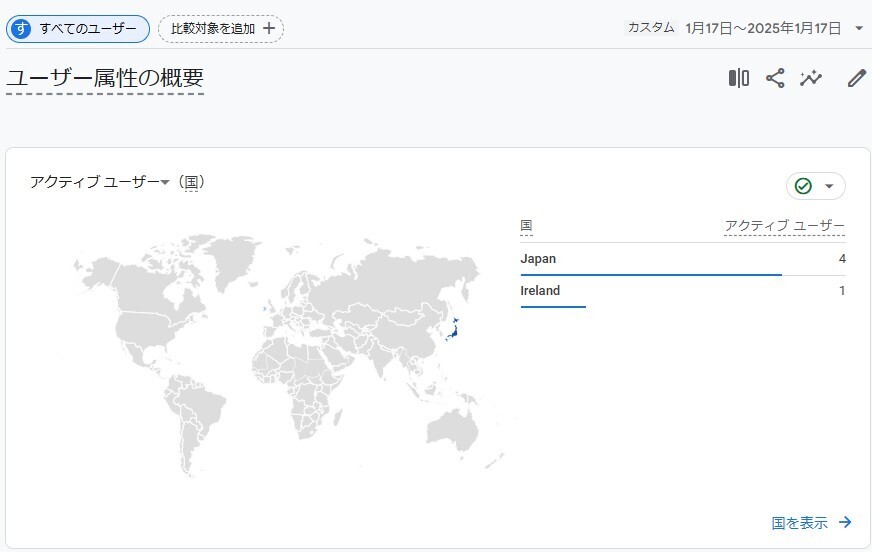Select the Ireland row in the table

pyautogui.click(x=683, y=291)
